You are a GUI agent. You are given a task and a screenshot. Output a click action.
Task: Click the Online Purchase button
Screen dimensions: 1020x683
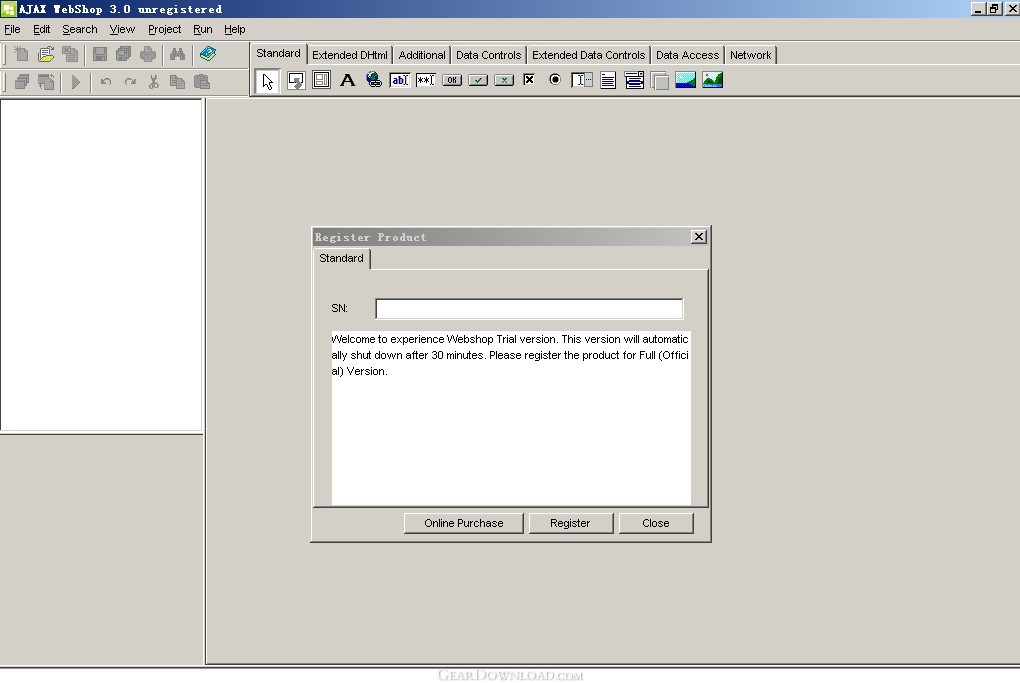pos(464,523)
